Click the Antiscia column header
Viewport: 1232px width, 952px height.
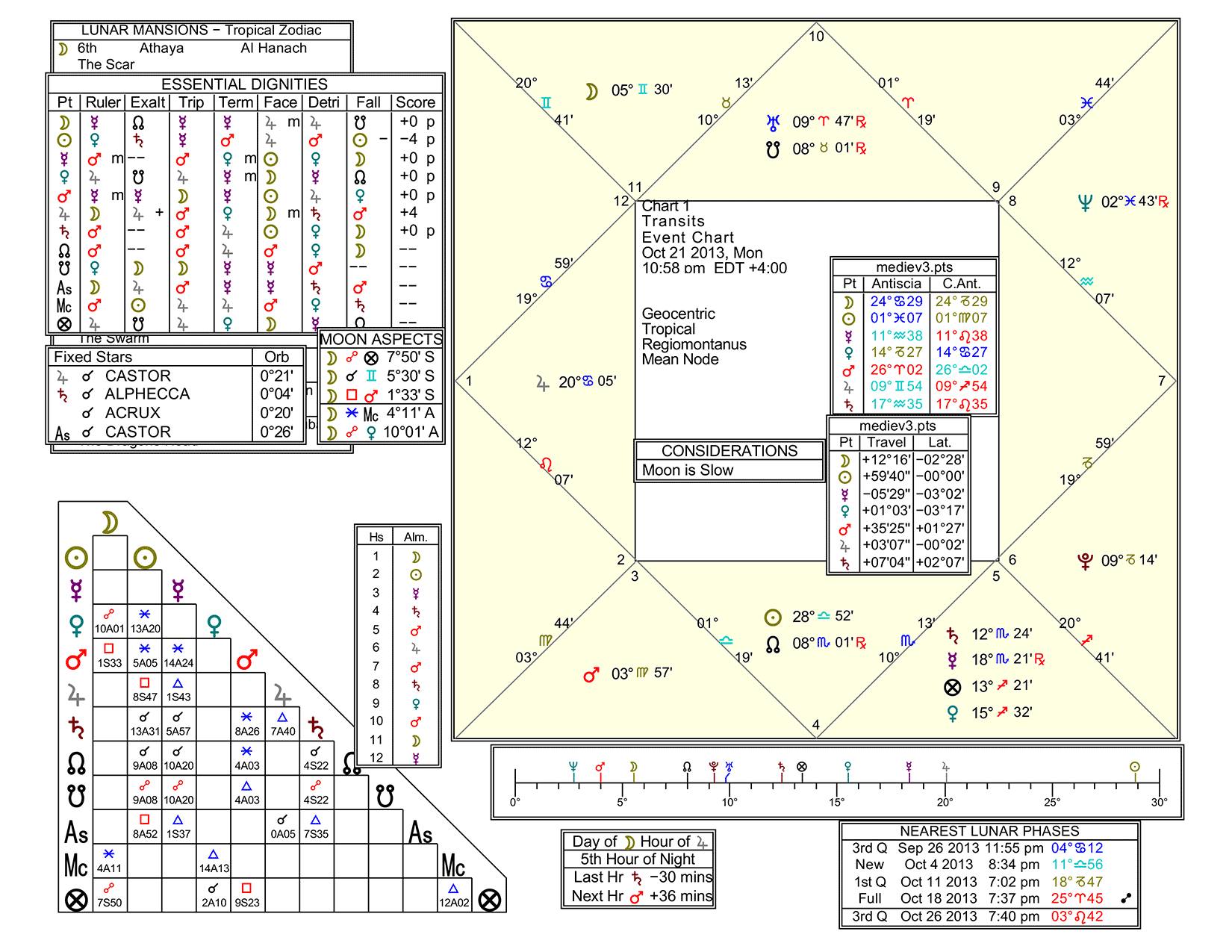[x=896, y=284]
